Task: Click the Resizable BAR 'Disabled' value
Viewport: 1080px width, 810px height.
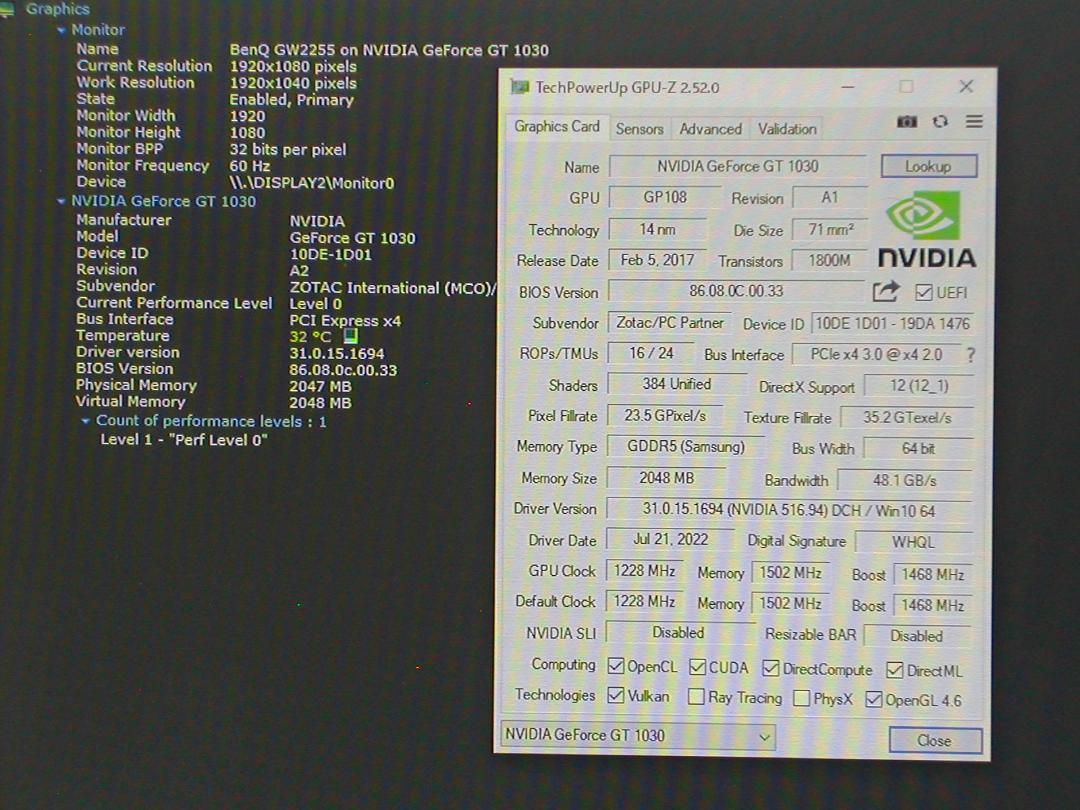Action: point(917,636)
